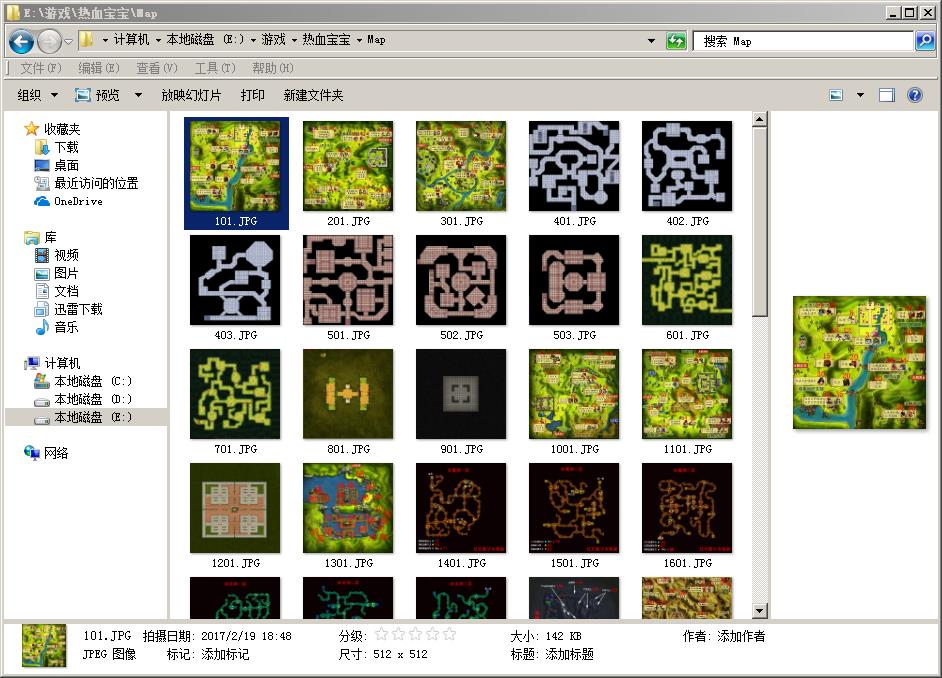942x678 pixels.
Task: Select the 901.JPG thumbnail
Action: [461, 394]
